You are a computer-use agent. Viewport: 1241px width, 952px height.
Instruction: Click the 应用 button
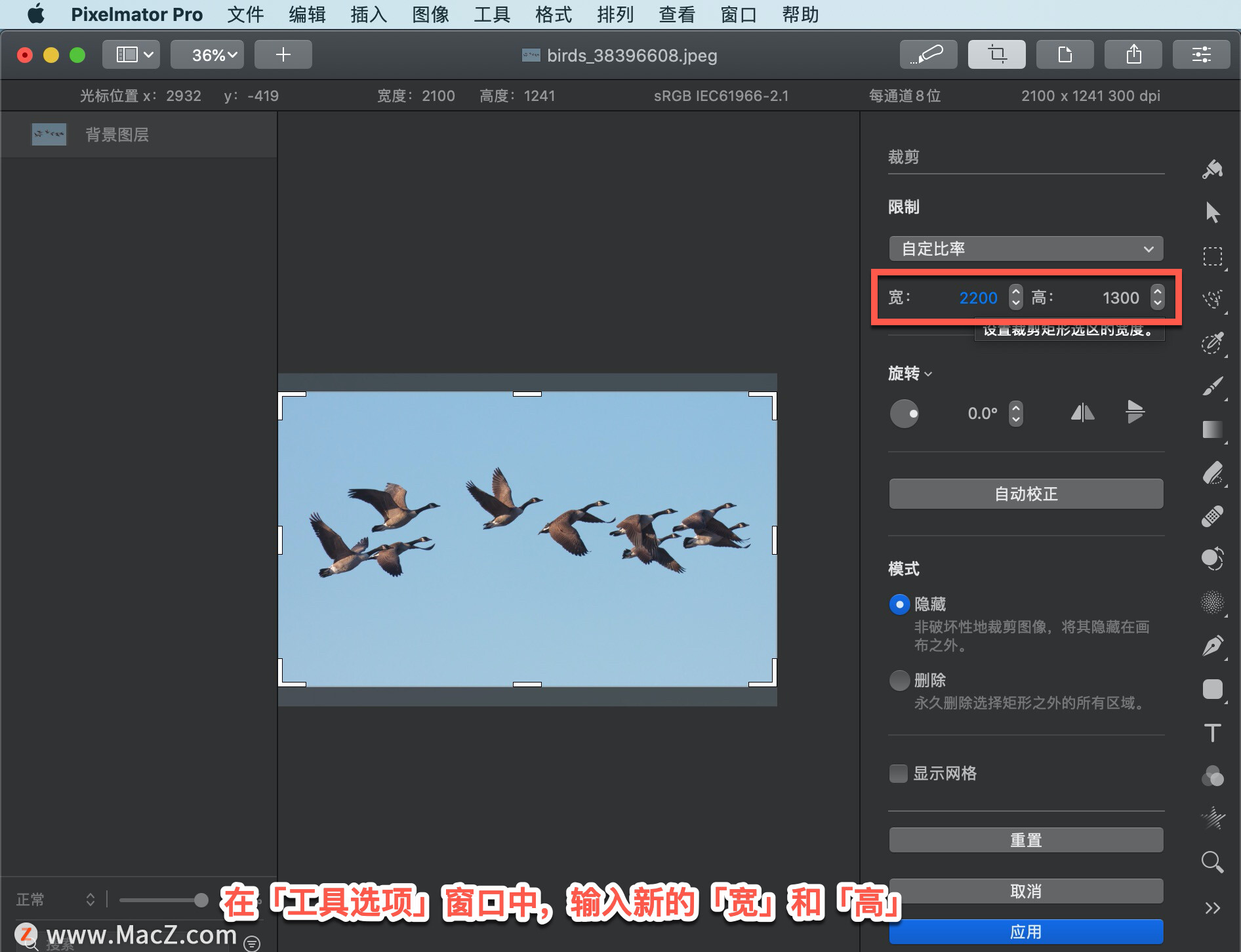[1026, 932]
